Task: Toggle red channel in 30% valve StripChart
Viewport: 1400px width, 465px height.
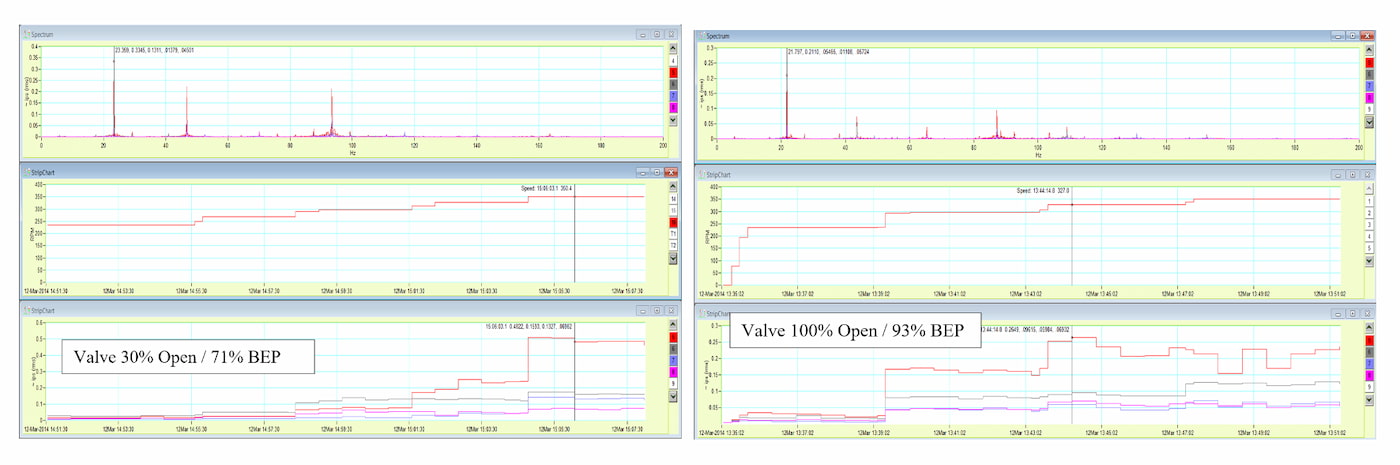Action: click(673, 337)
